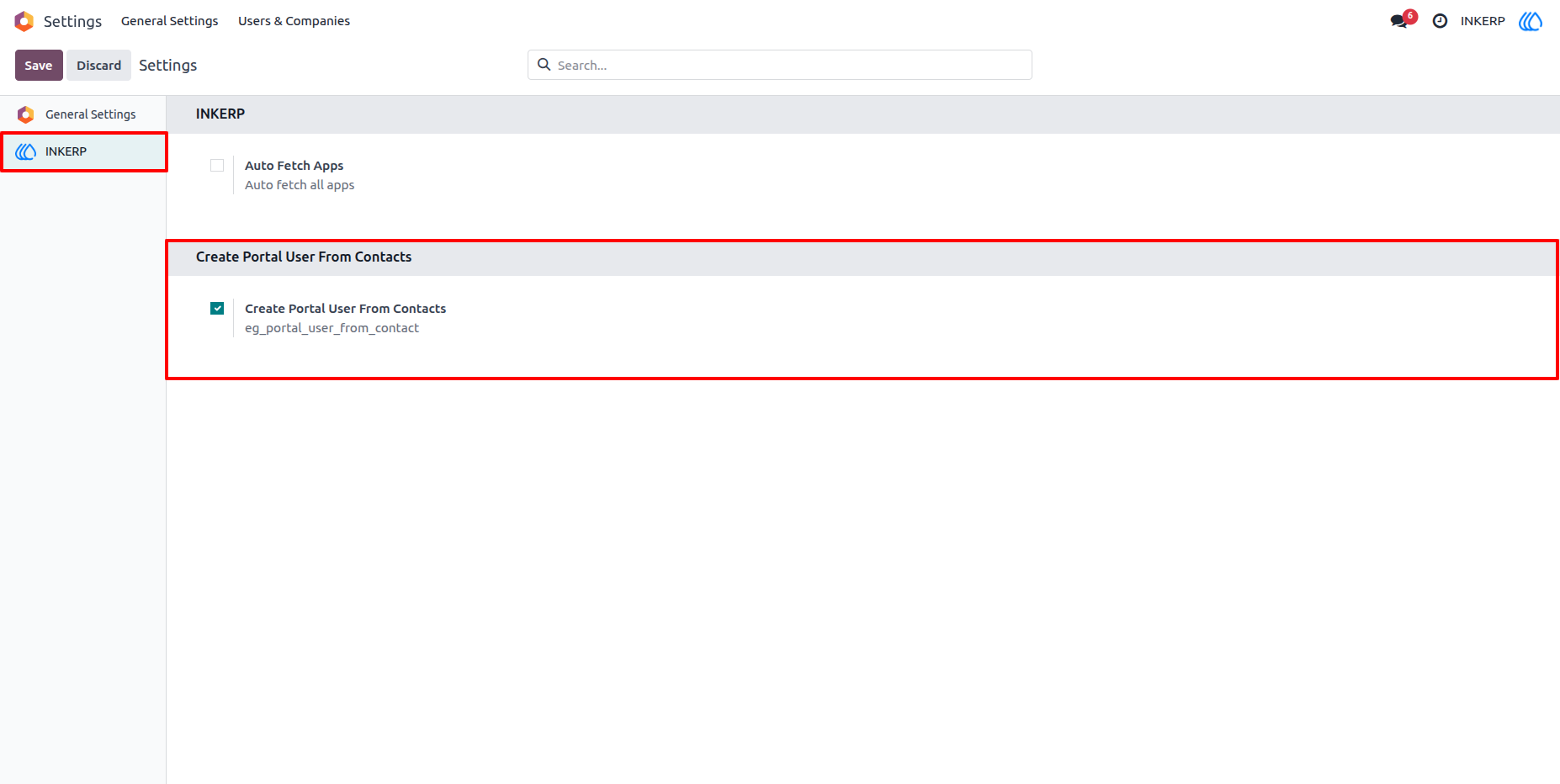Click the General Settings sidebar hexagon icon

[x=26, y=114]
